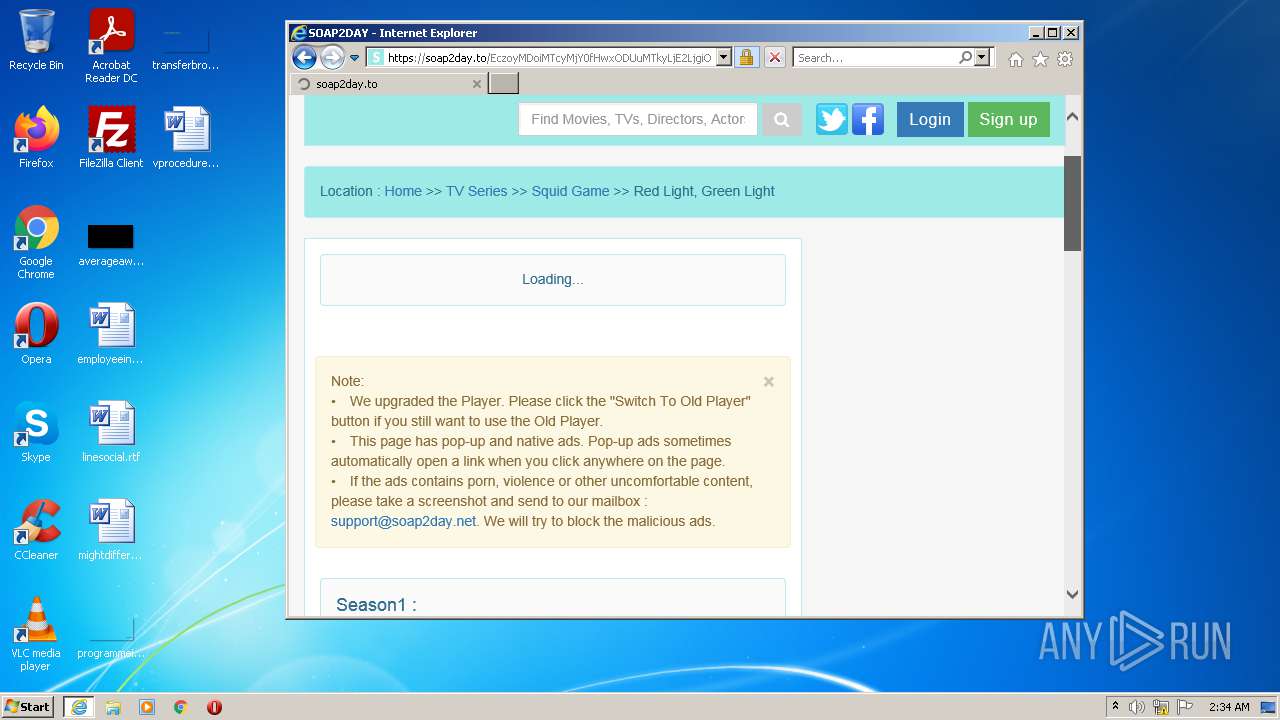Screen dimensions: 1280x720
Task: Expand the address bar autocomplete dropdown
Action: [x=724, y=58]
